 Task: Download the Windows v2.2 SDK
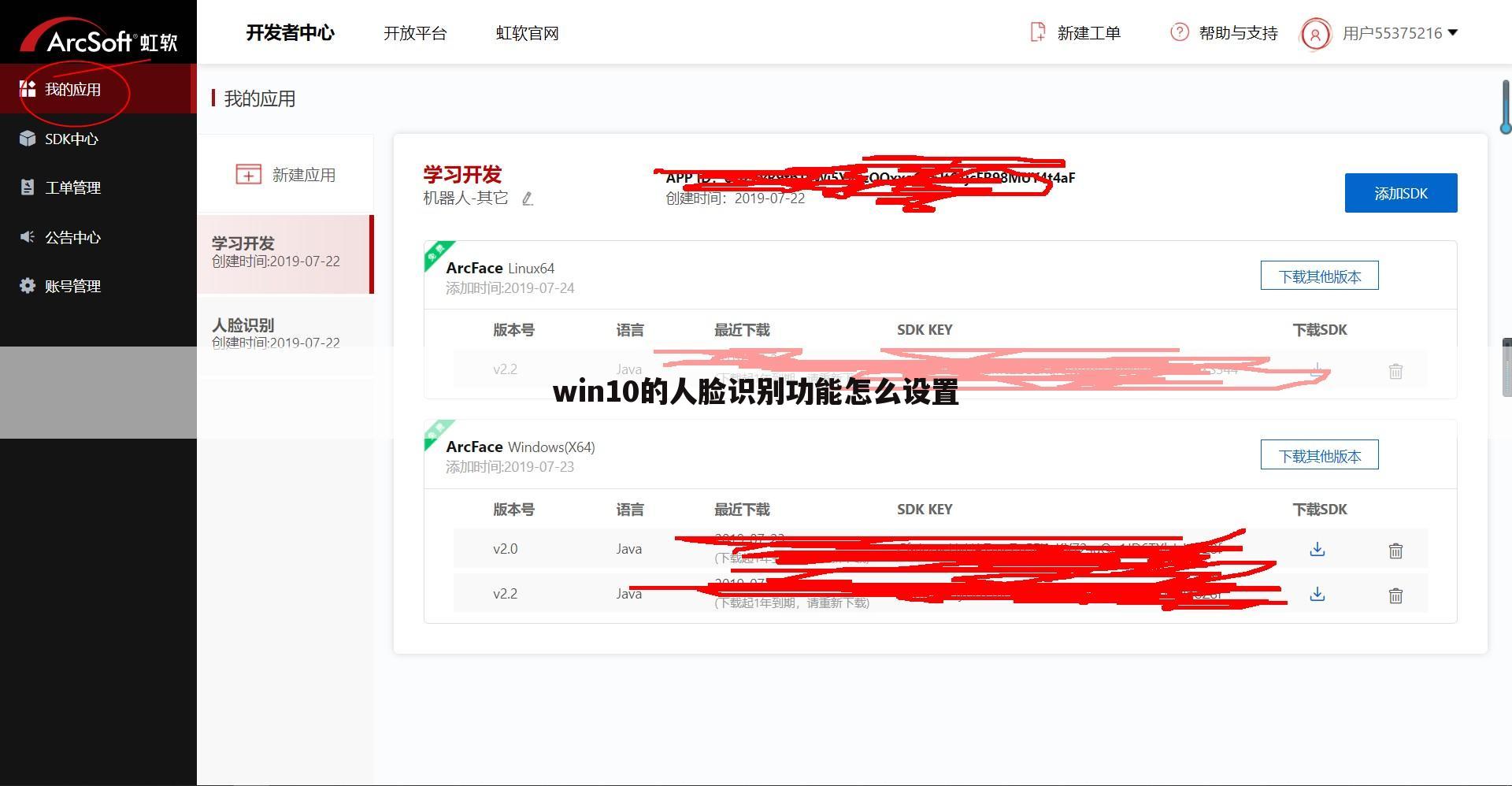click(1317, 594)
